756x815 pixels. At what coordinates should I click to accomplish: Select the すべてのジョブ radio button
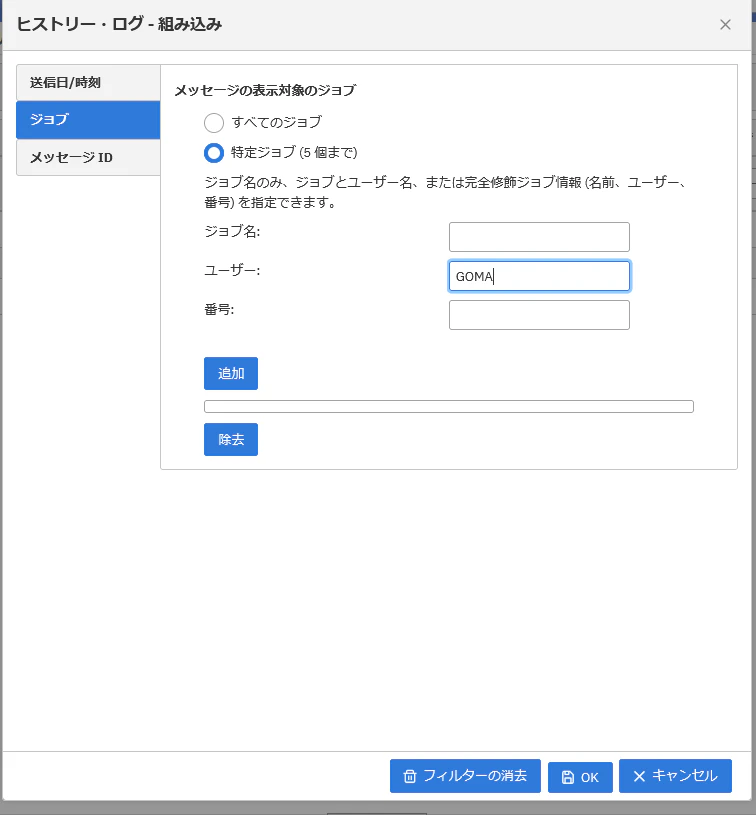[214, 123]
